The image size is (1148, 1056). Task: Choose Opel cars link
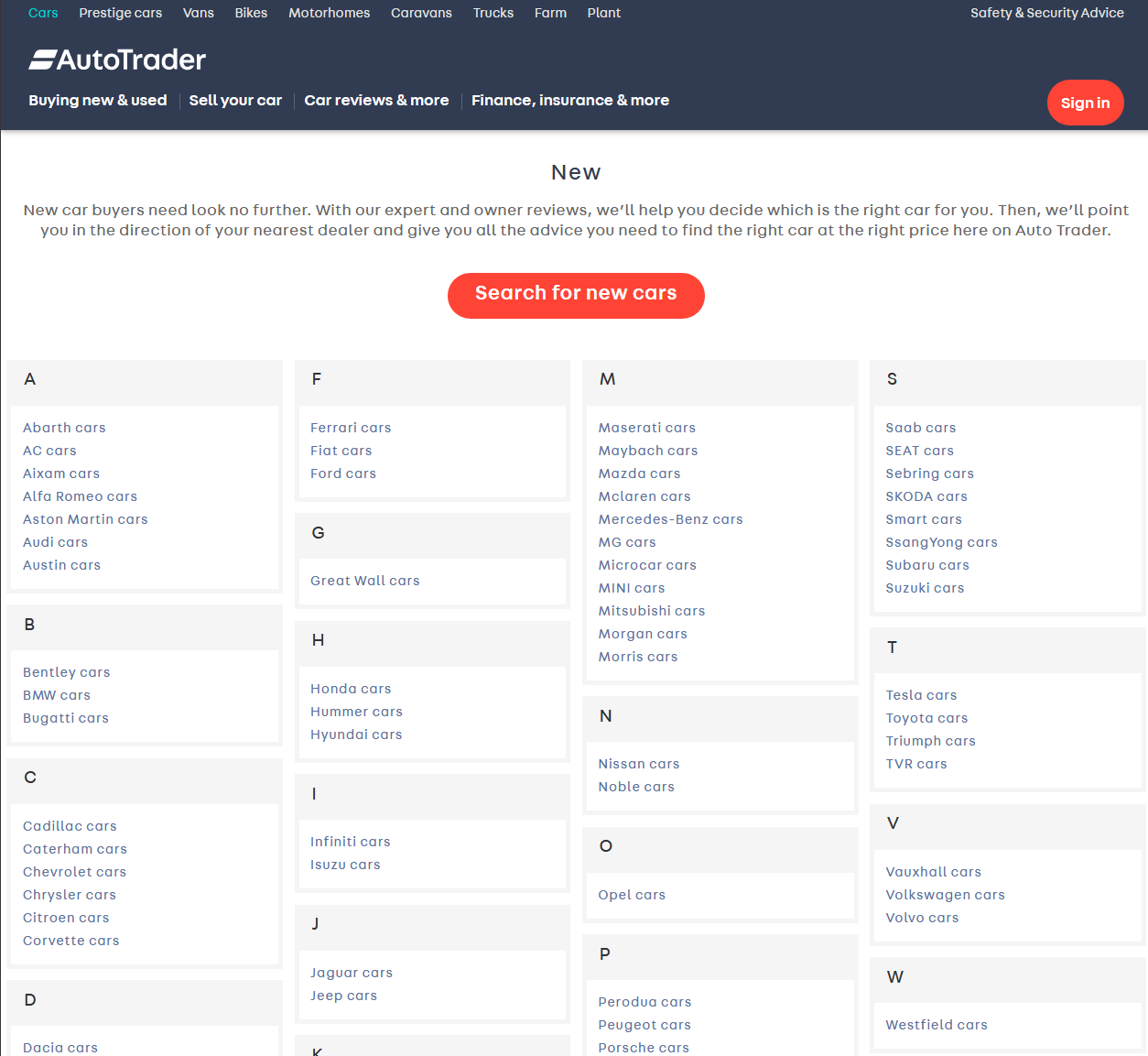pos(632,895)
